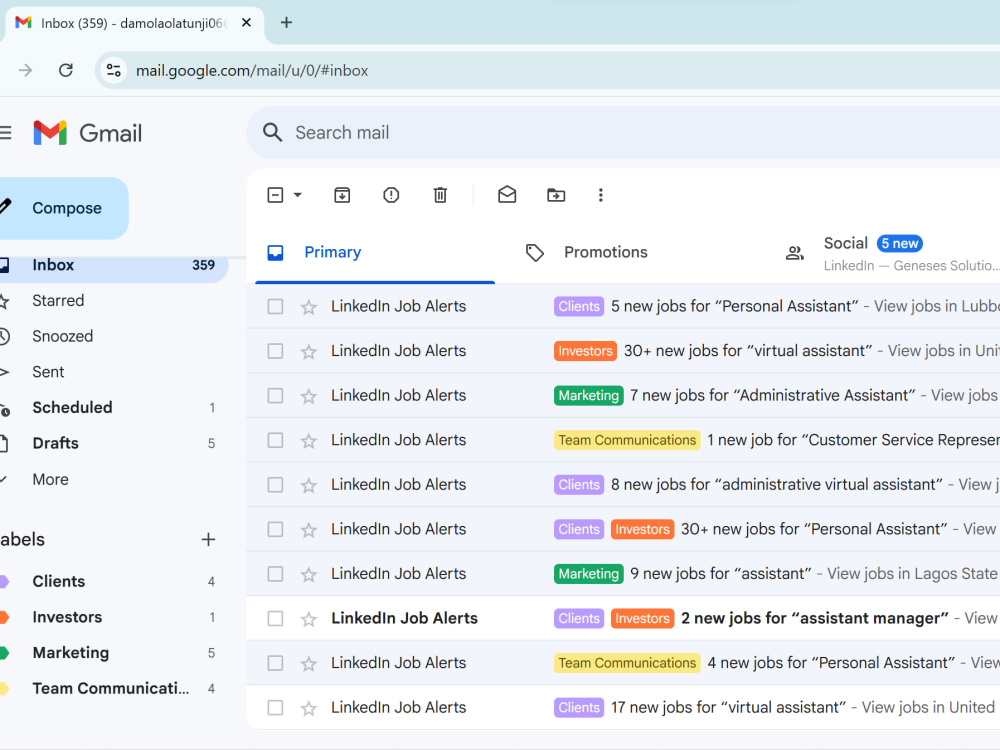Click the Archive icon in the toolbar
The height and width of the screenshot is (750, 1000).
click(342, 195)
